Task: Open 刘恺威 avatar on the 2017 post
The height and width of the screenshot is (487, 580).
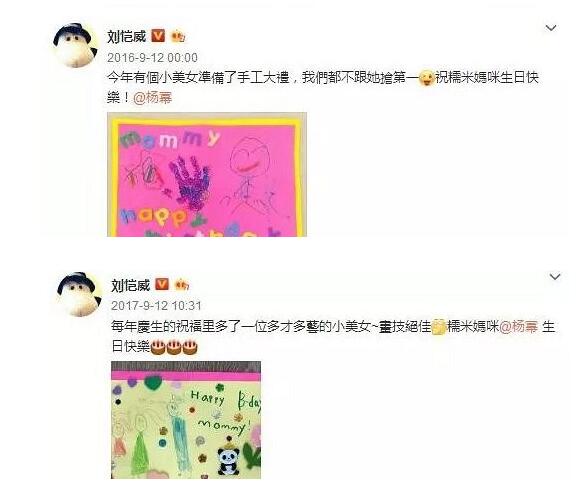Action: tap(79, 294)
